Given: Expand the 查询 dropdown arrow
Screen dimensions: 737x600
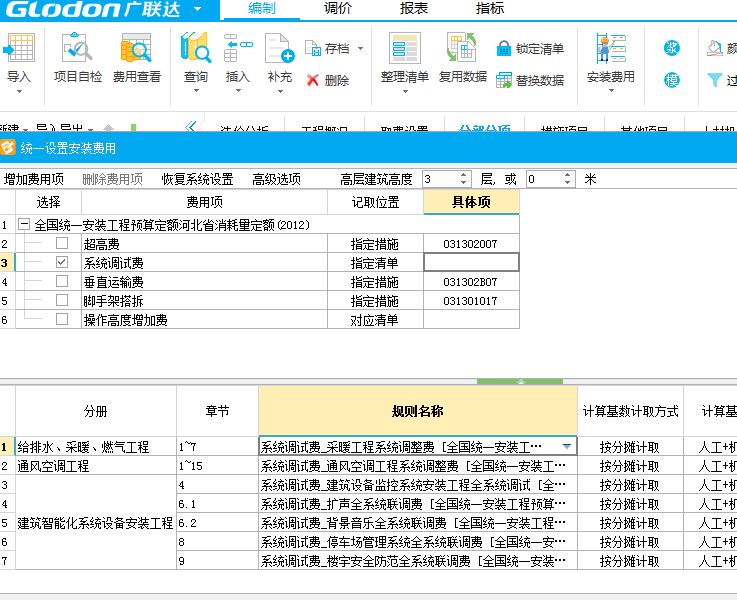Looking at the screenshot, I should [x=196, y=91].
